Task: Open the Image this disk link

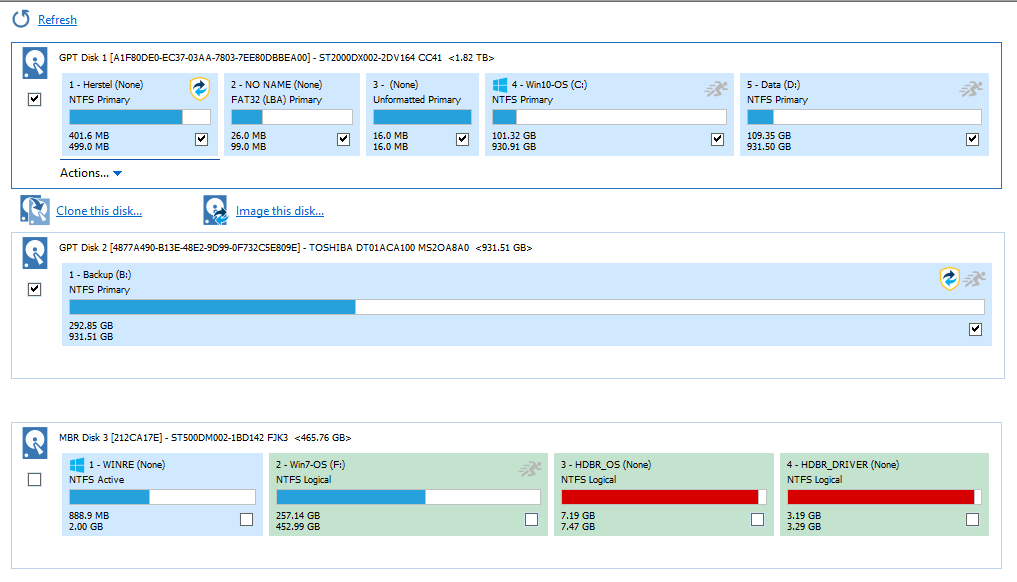Action: (280, 211)
